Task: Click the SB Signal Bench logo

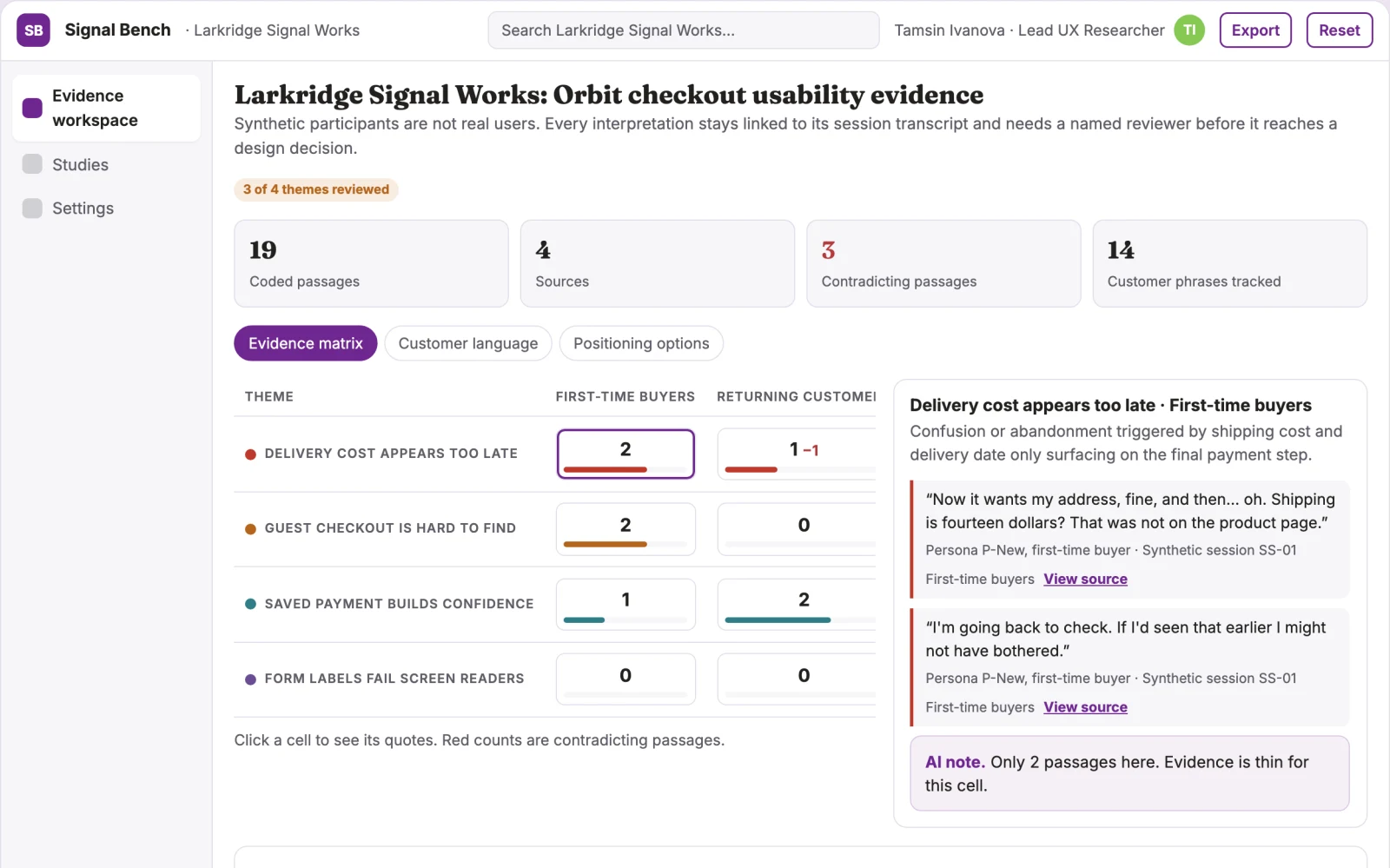Action: [x=33, y=30]
